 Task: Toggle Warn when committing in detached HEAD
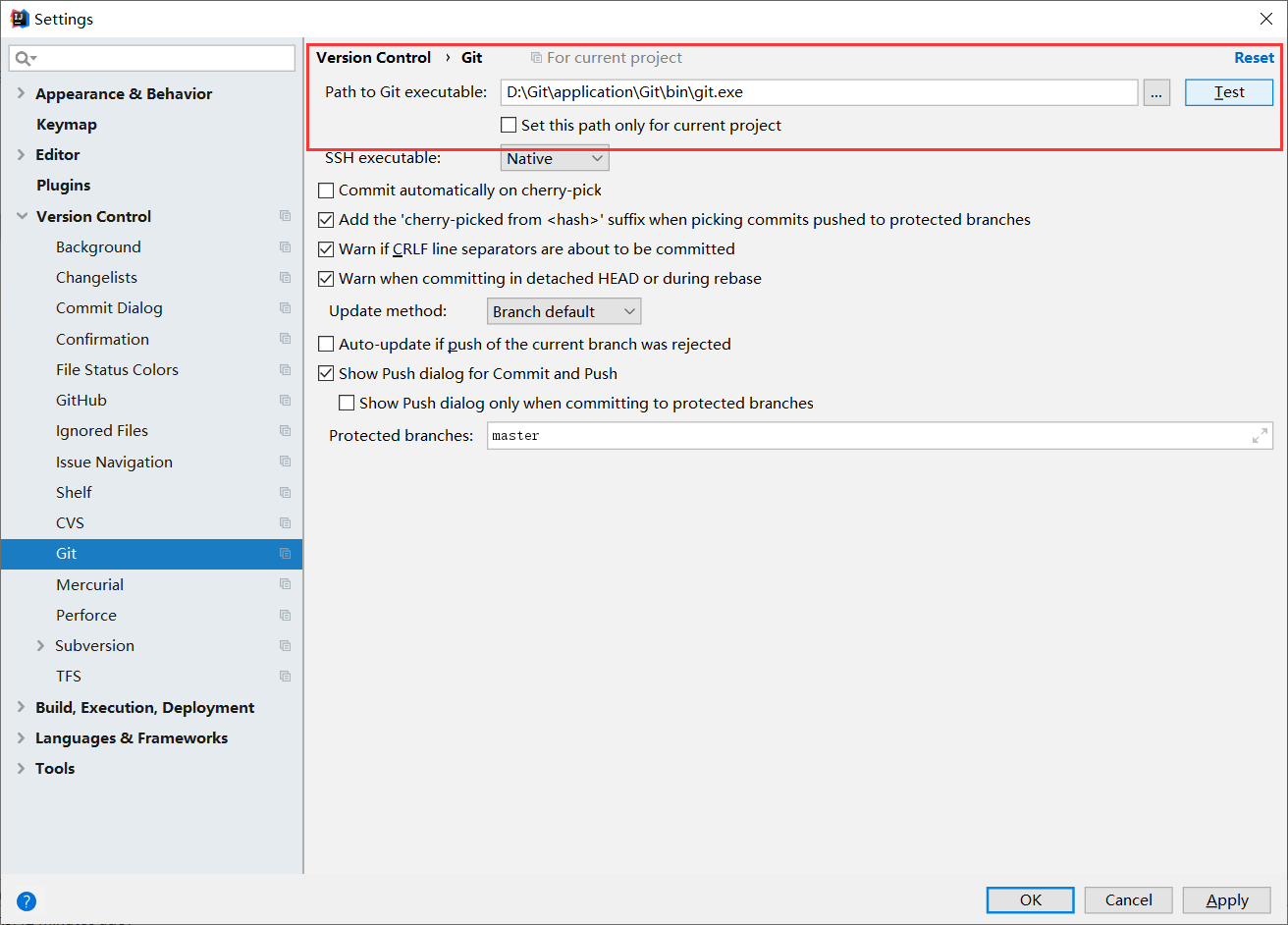pos(326,278)
